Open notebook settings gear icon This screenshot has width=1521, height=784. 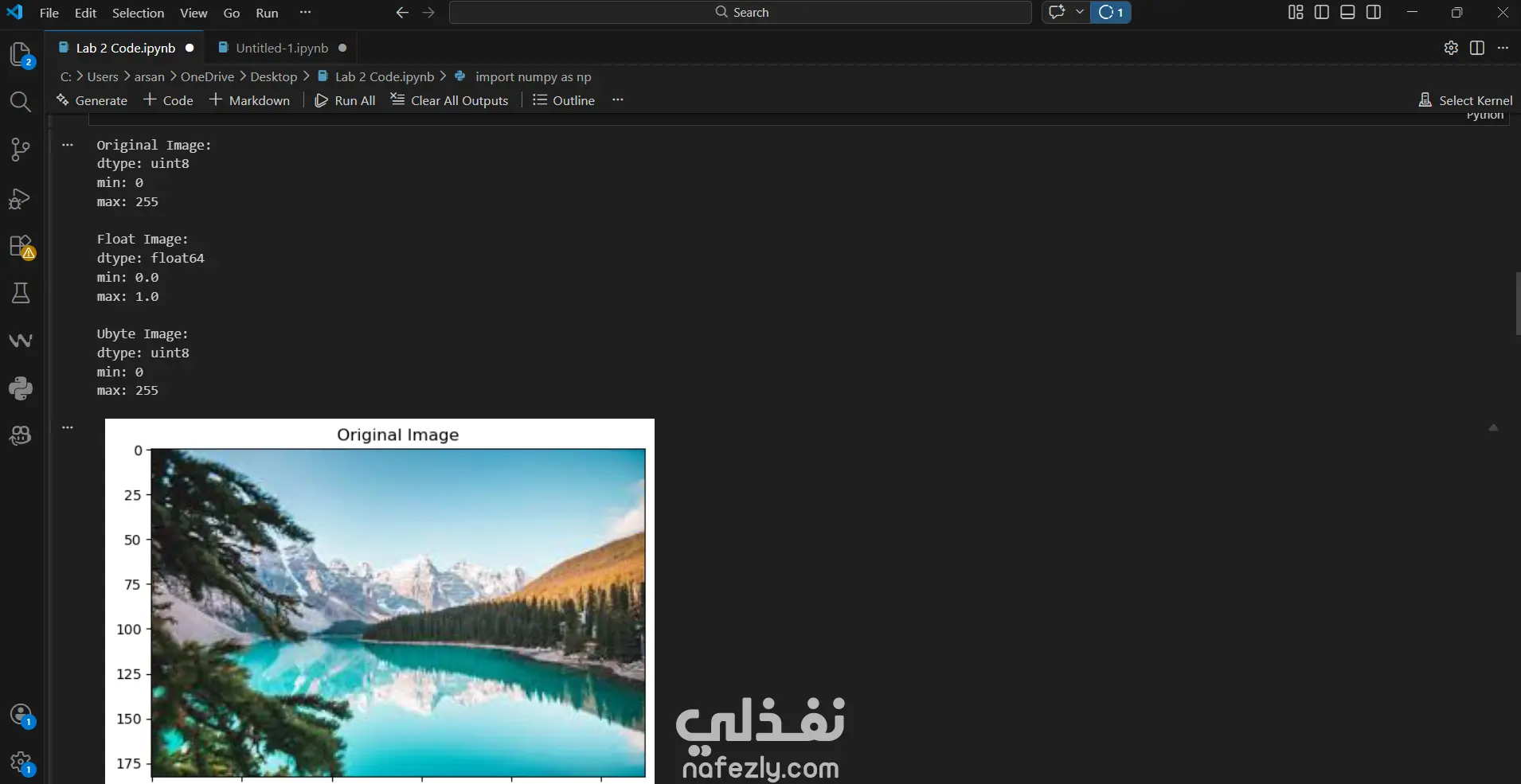click(1451, 48)
